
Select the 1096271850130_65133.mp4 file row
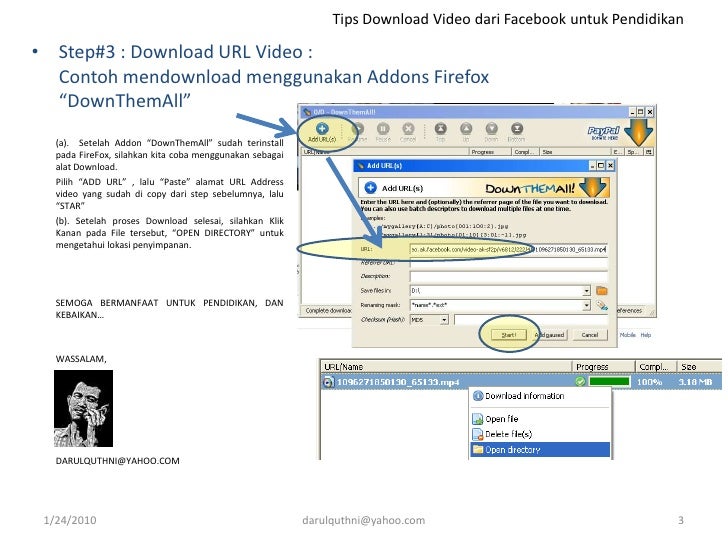coord(521,382)
